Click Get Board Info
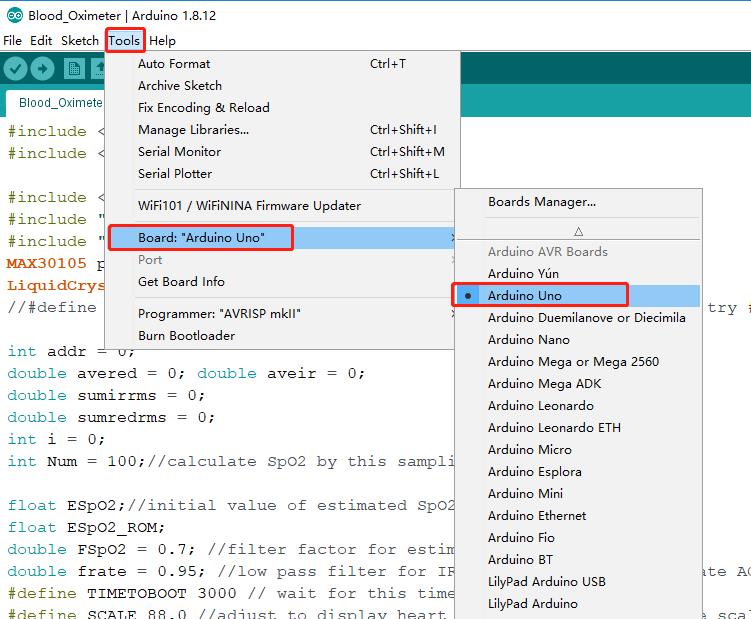The width and height of the screenshot is (751, 619). (181, 281)
